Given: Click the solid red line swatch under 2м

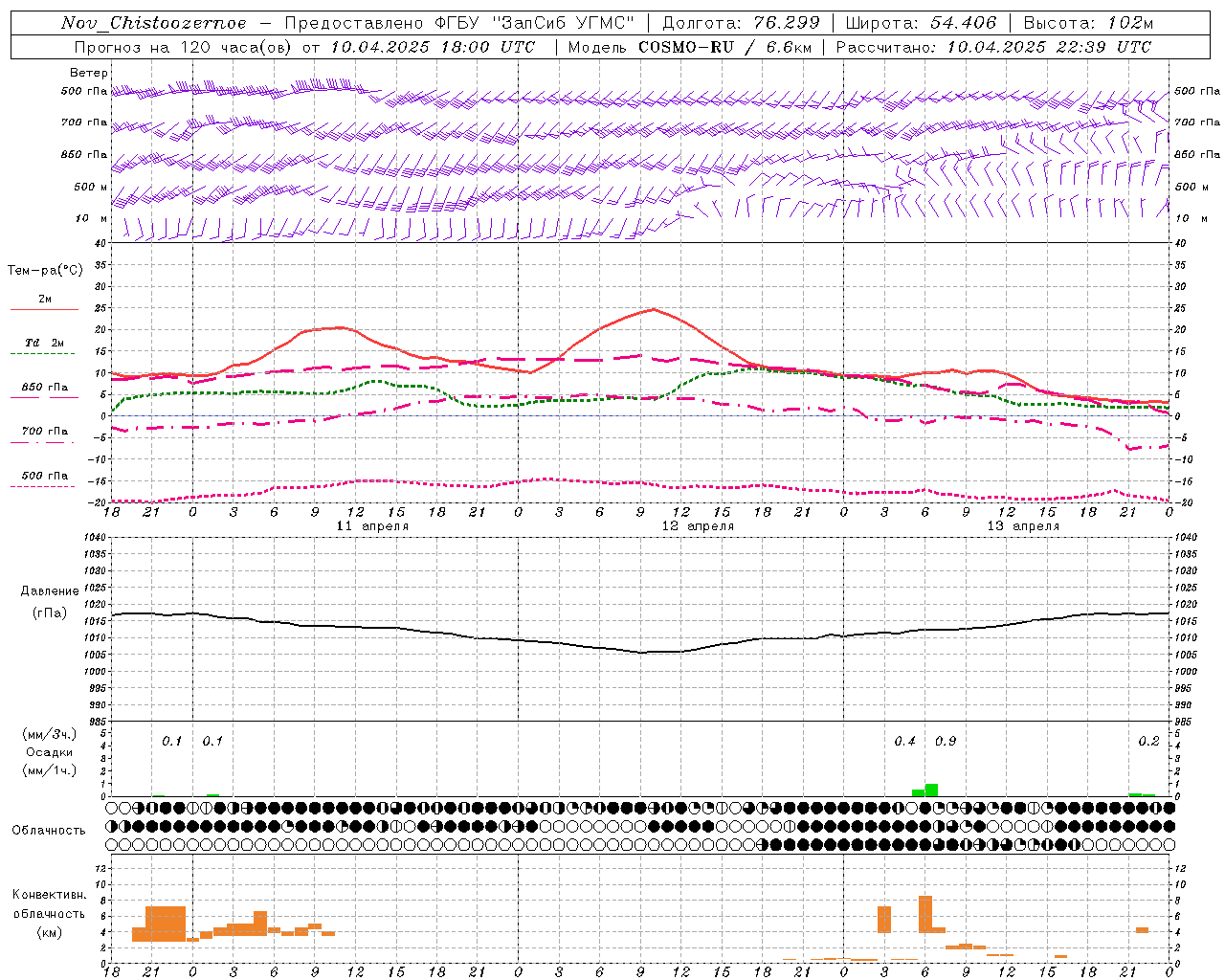Looking at the screenshot, I should [x=45, y=309].
